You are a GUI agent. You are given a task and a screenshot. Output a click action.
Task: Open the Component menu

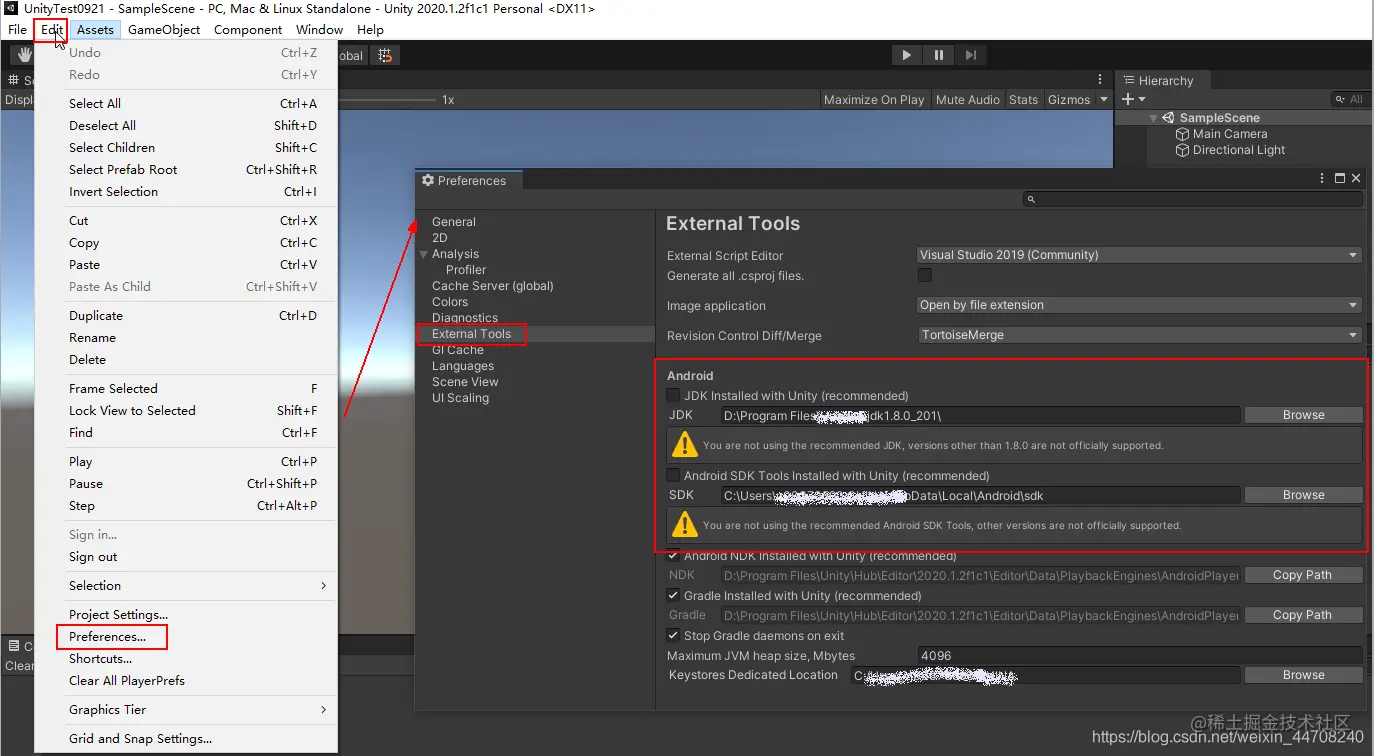pos(248,29)
